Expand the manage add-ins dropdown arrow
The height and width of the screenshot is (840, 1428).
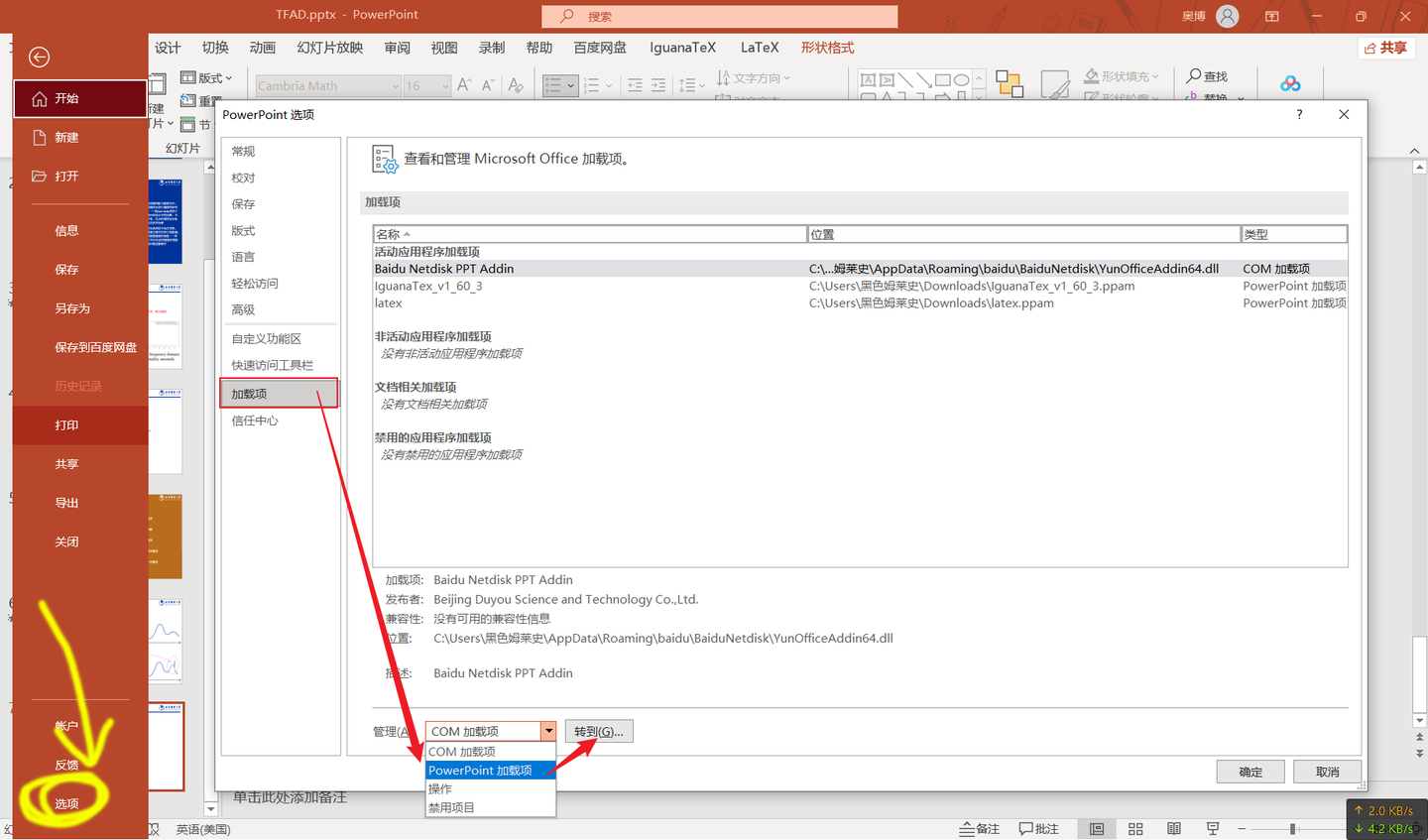547,731
